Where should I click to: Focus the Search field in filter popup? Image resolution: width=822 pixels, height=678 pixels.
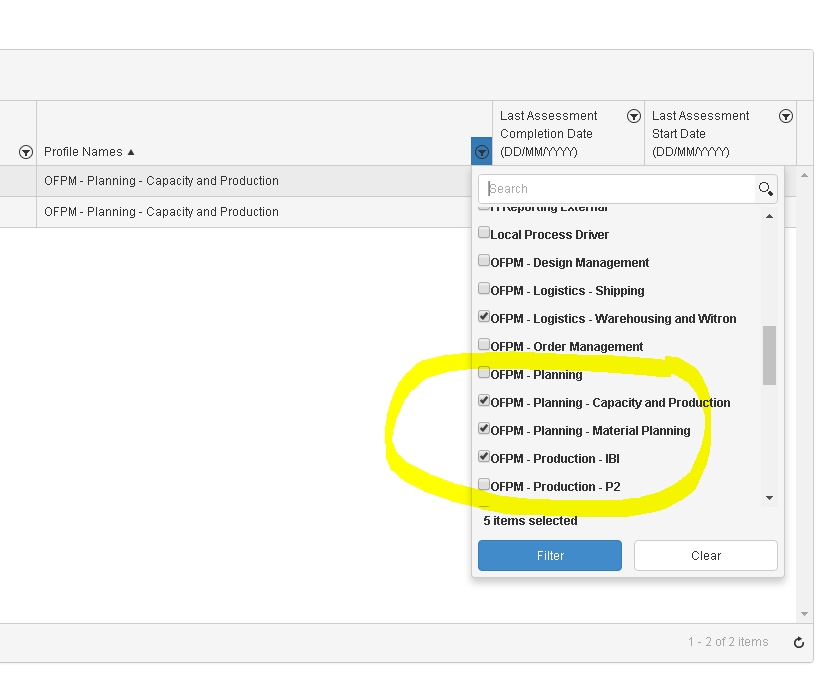tap(616, 189)
